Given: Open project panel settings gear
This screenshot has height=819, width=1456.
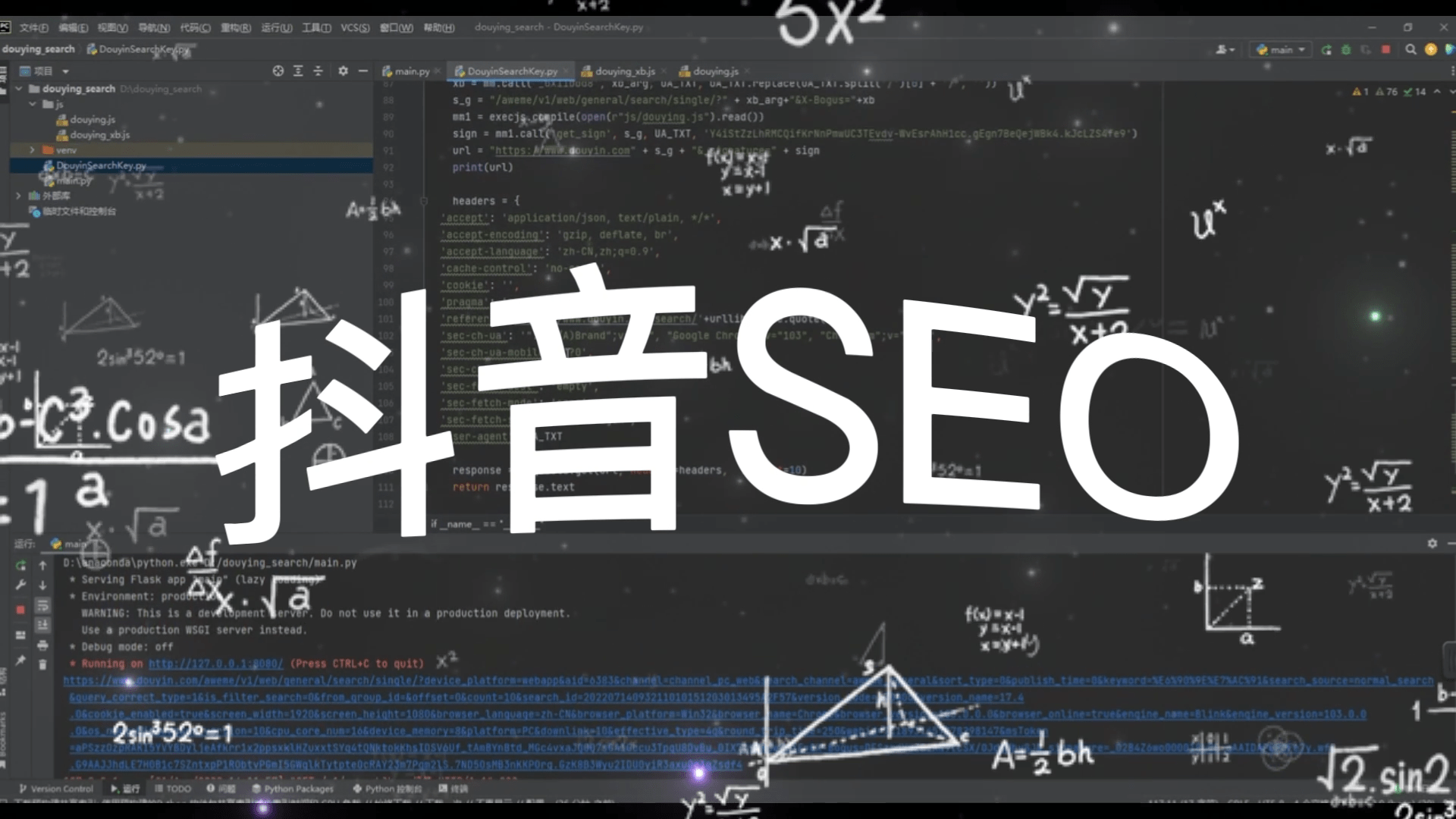Looking at the screenshot, I should point(343,71).
